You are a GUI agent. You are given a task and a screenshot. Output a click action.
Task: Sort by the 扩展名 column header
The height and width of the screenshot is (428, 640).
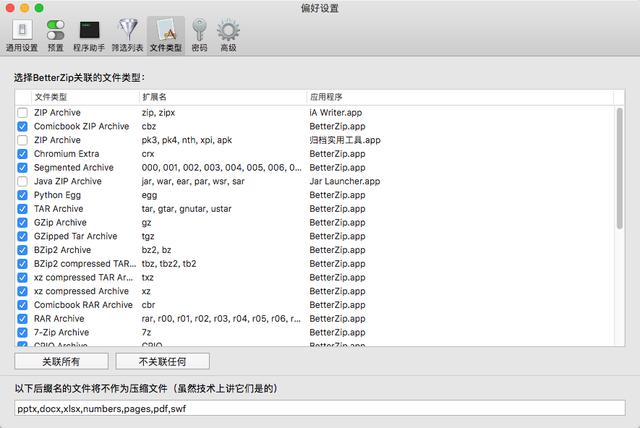point(154,97)
